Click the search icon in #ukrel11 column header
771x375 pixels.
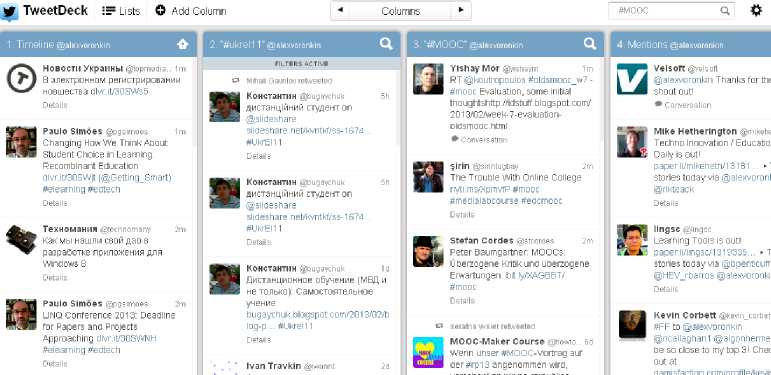(386, 44)
